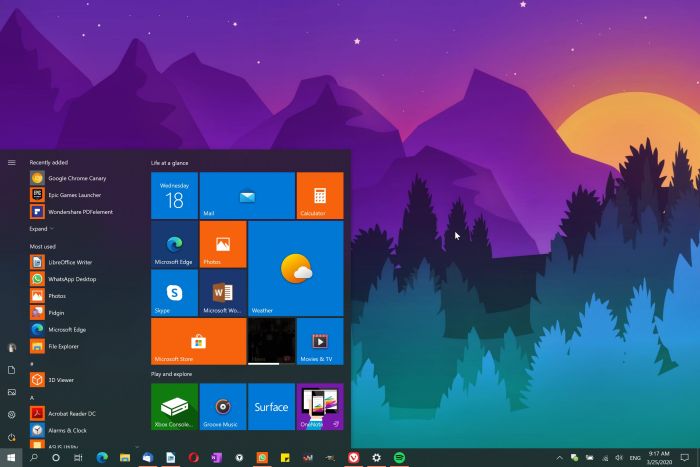Launch Google Chrome Canary from Recently added
This screenshot has height=467, width=700.
click(x=78, y=178)
